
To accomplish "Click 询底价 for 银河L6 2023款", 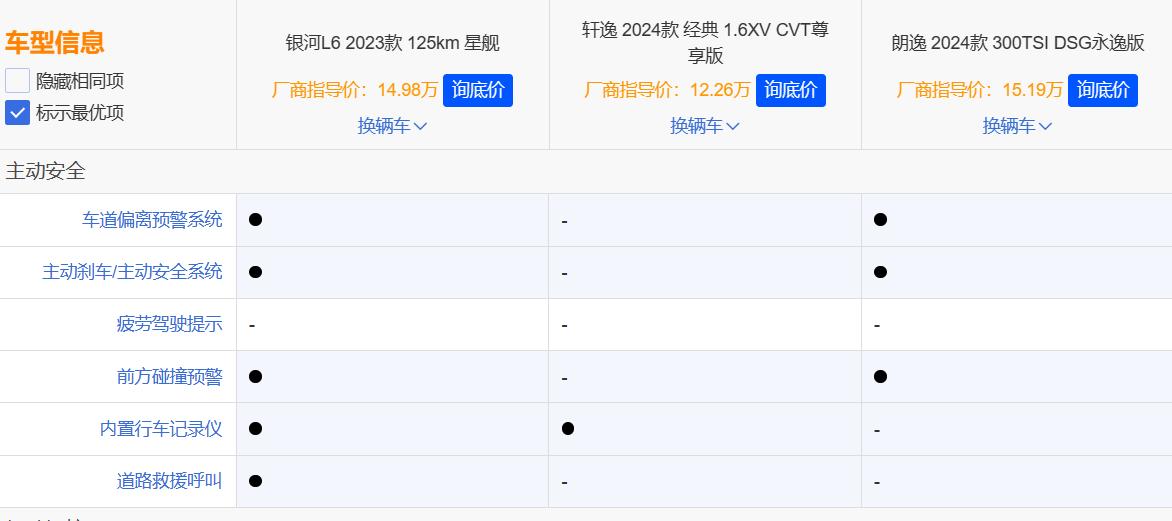I will (x=478, y=90).
